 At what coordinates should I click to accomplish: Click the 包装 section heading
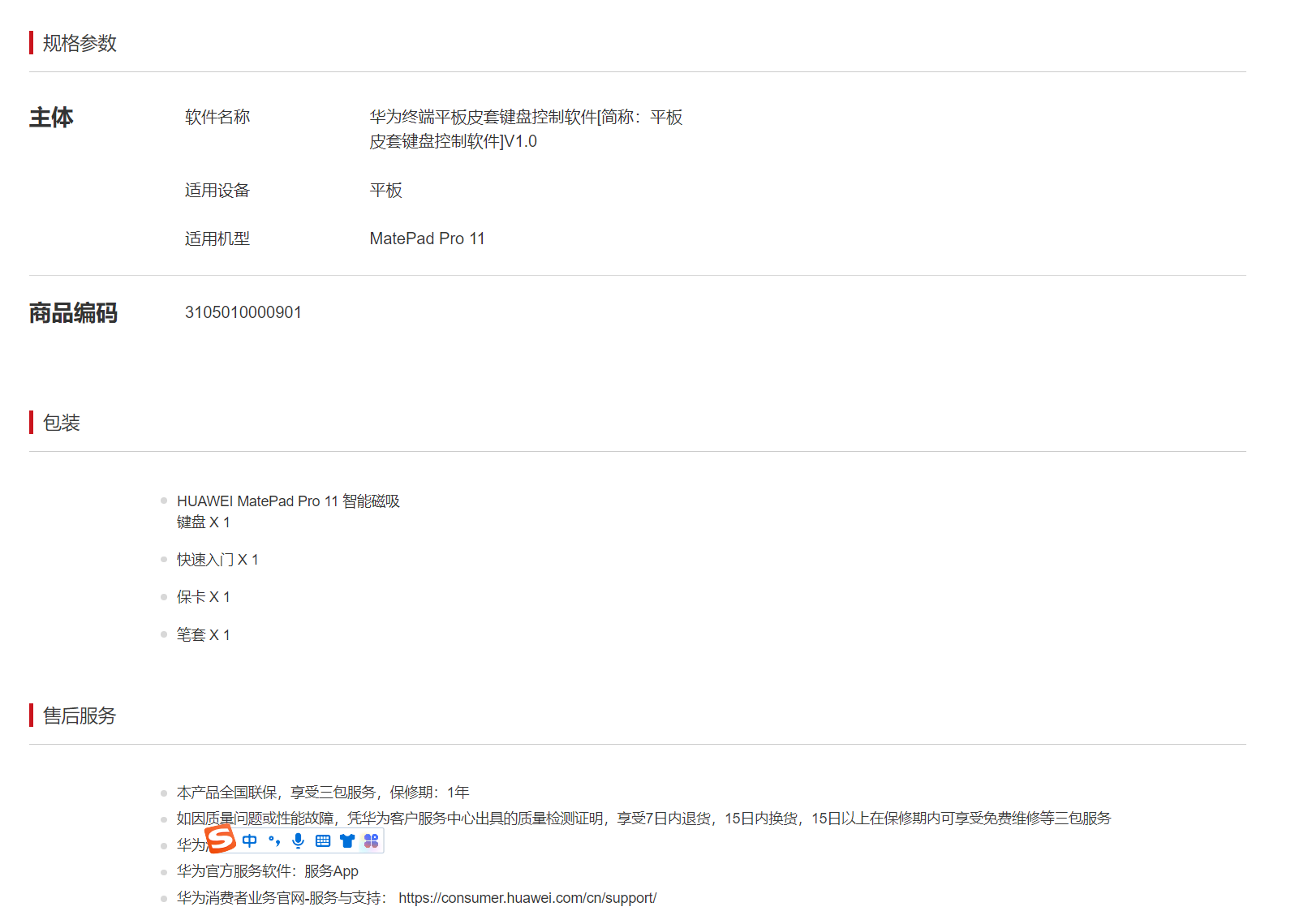click(x=62, y=423)
